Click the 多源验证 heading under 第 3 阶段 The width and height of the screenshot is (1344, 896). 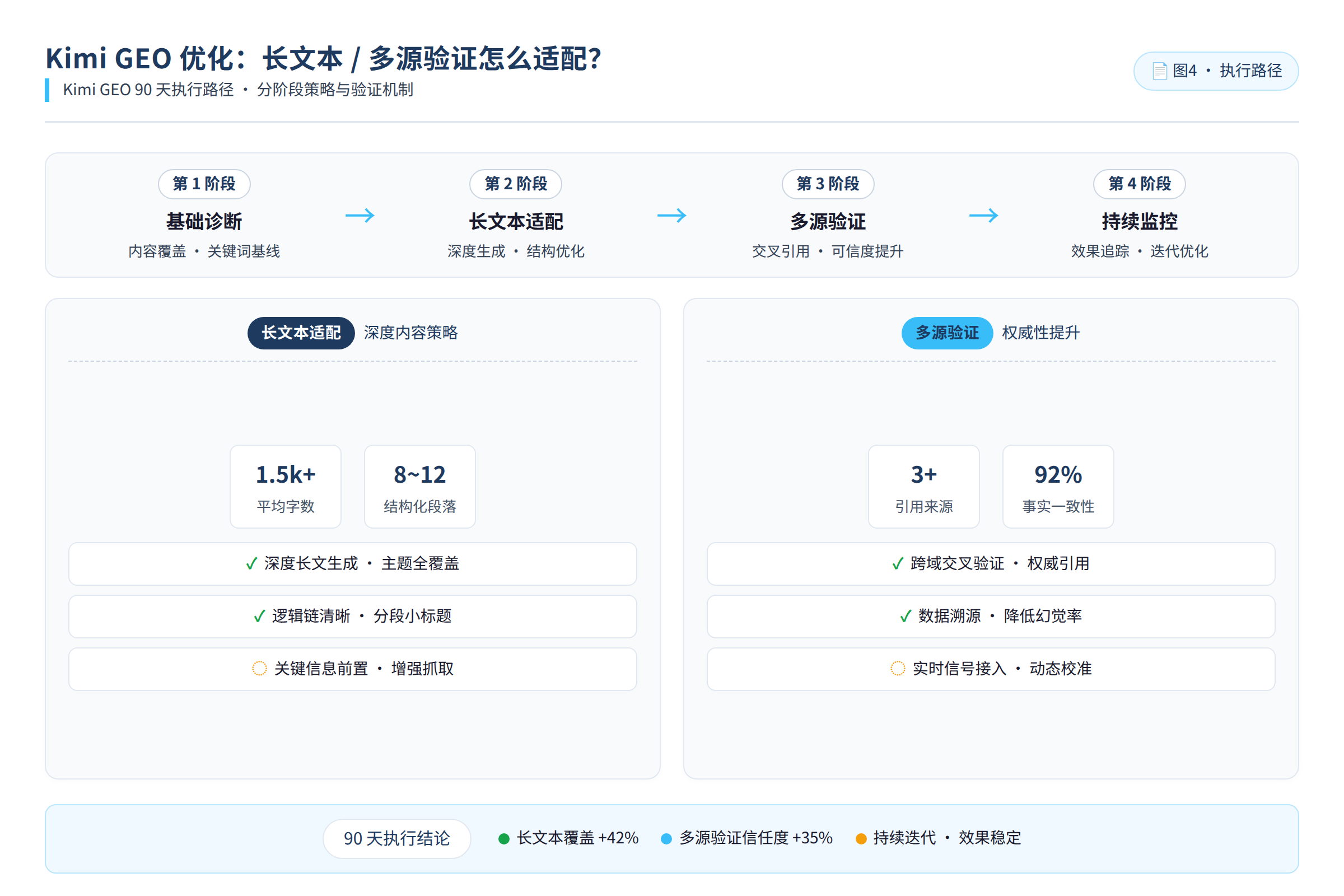point(828,222)
